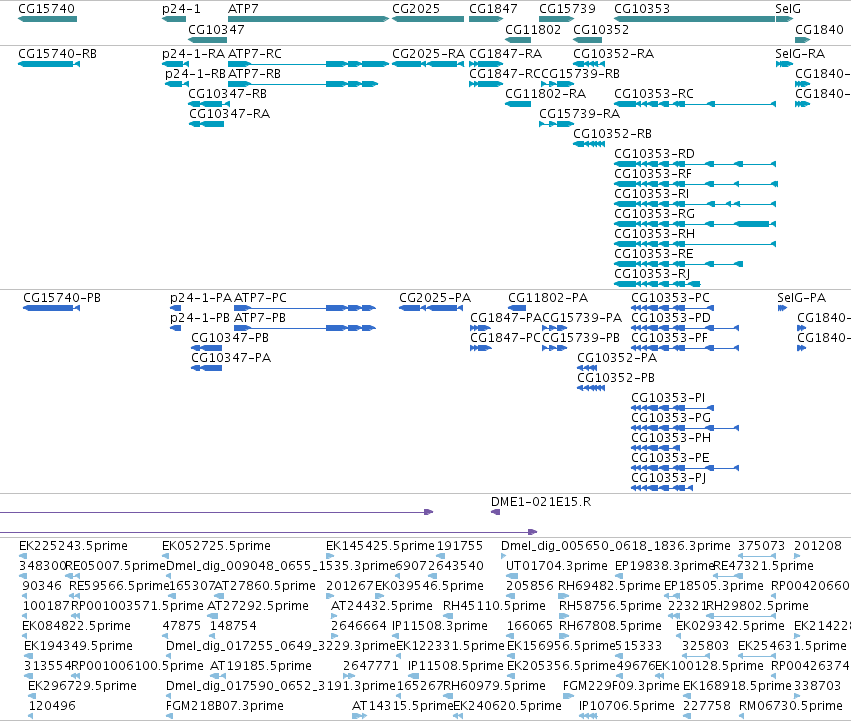Click the CG11802 gene label
Viewport: 851px width, 721px height.
pos(533,29)
